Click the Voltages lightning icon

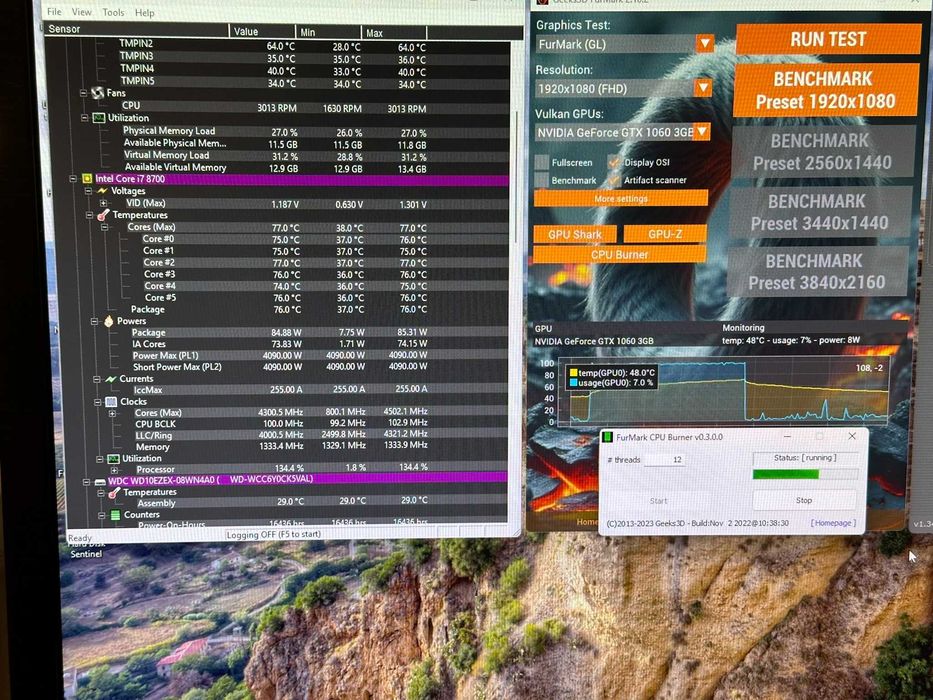[102, 191]
